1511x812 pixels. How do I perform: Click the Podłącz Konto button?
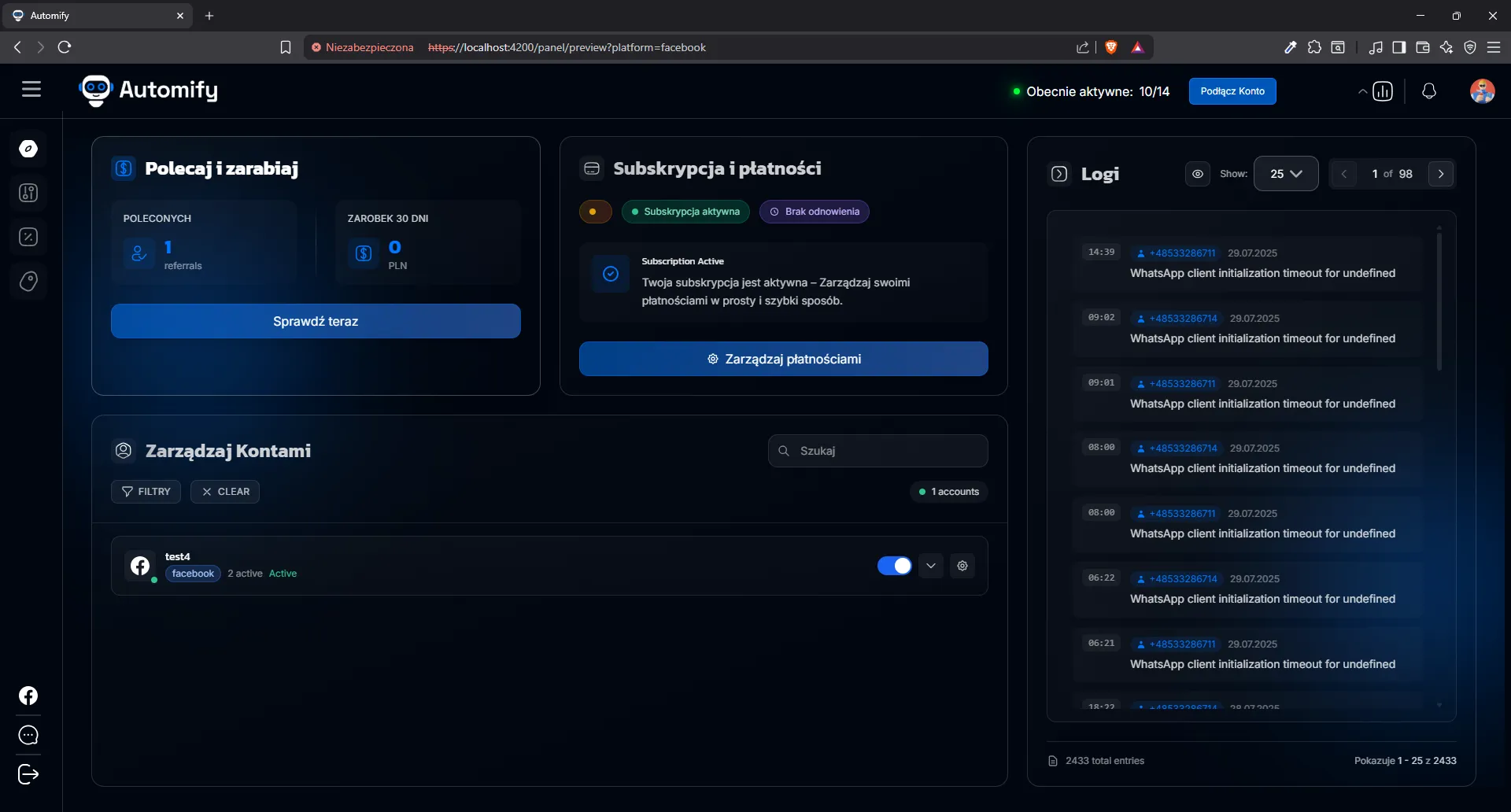coord(1232,91)
